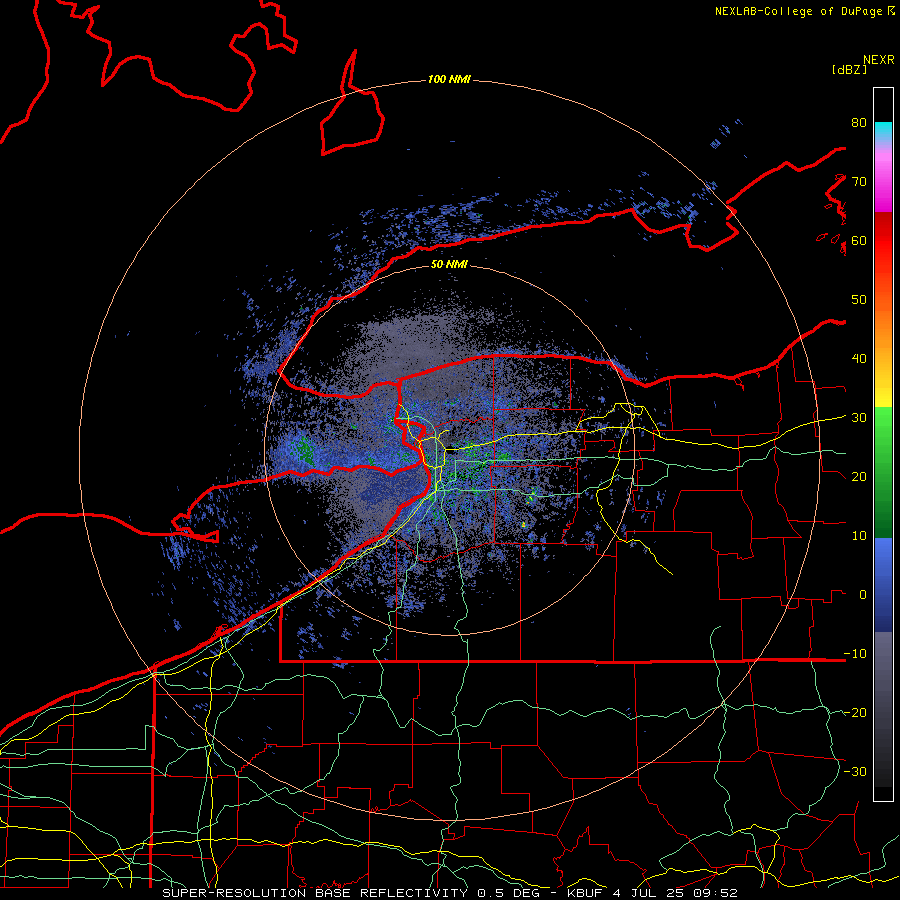
Task: Click the 20 value on the dBZ scale
Action: (x=859, y=477)
